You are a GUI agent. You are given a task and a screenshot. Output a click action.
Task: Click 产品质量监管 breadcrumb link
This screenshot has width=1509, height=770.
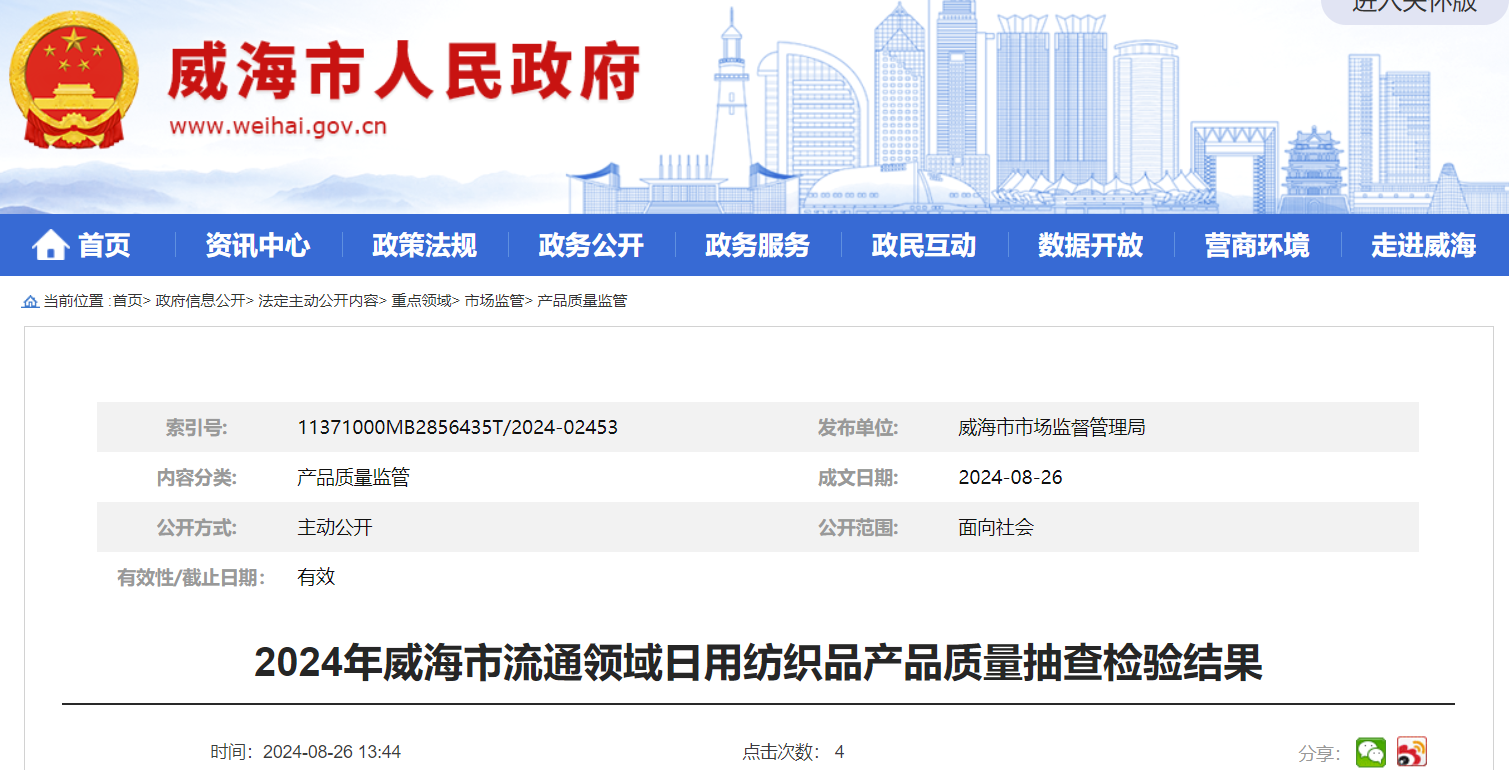pos(582,301)
